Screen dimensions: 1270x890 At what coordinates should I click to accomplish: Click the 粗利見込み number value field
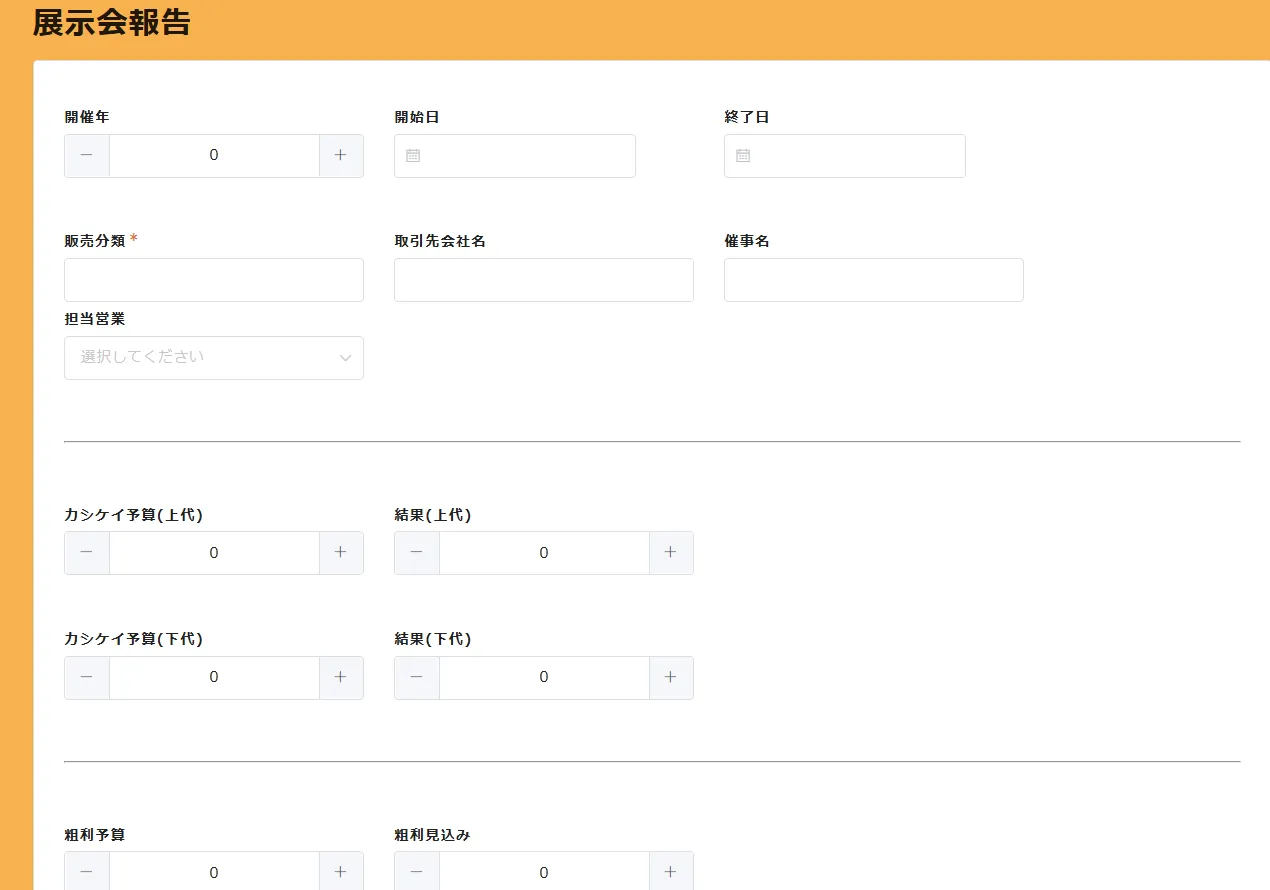pyautogui.click(x=544, y=871)
